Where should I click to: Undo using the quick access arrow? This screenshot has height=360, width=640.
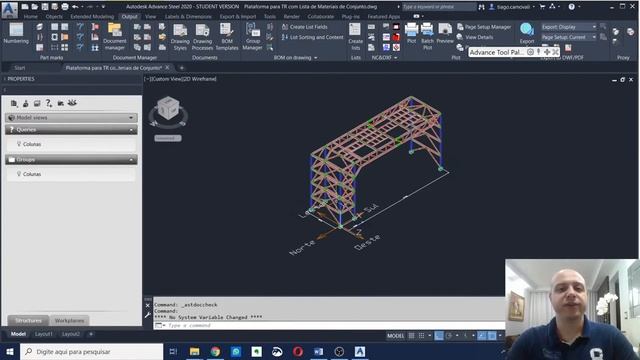coord(75,7)
